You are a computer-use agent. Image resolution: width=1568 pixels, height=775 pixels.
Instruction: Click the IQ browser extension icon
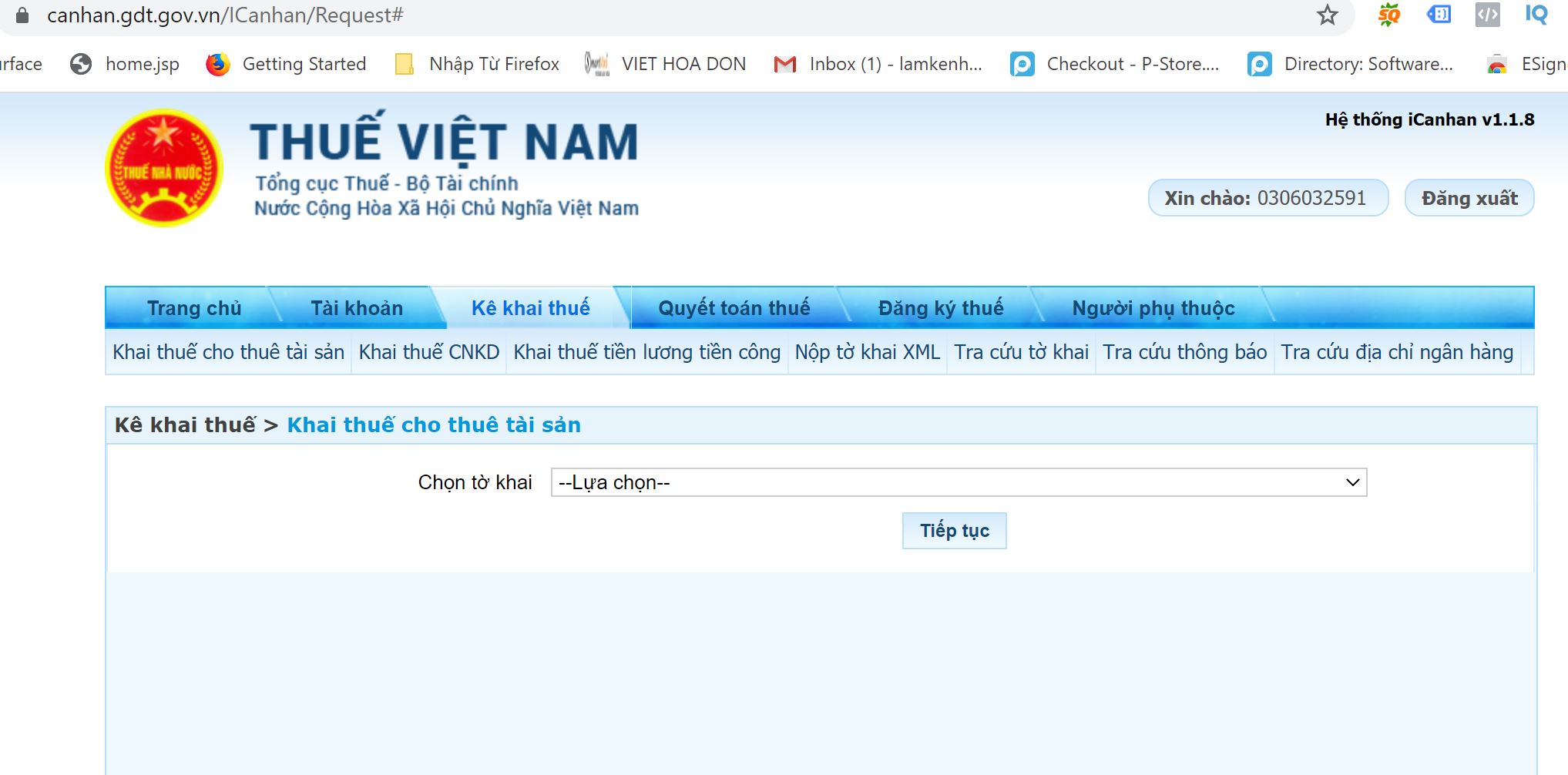pos(1536,15)
